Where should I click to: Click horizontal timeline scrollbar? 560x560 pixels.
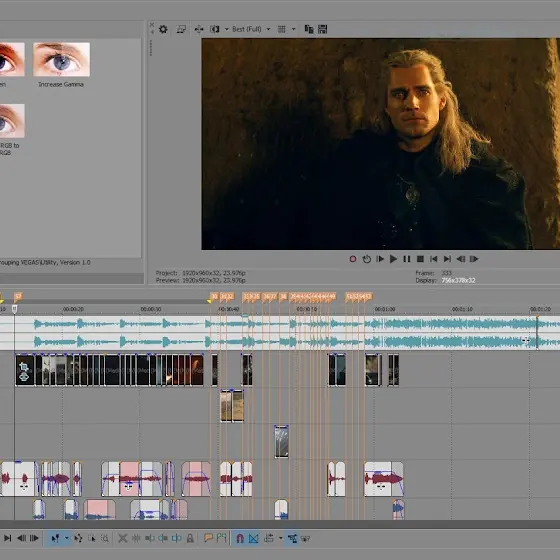tap(280, 524)
